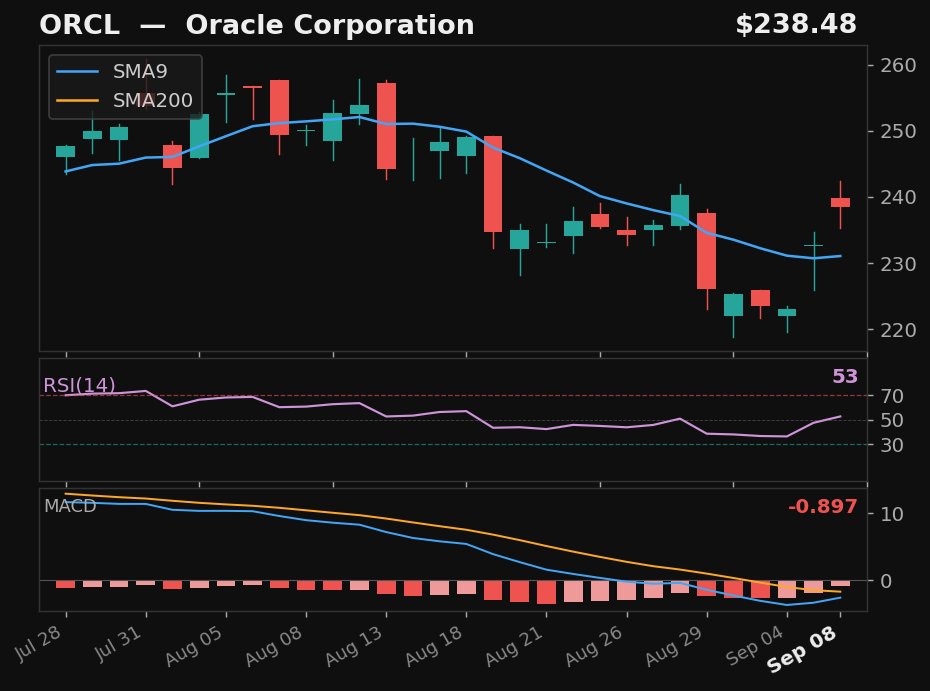Click the 250 price axis label
The width and height of the screenshot is (930, 691).
pos(898,131)
